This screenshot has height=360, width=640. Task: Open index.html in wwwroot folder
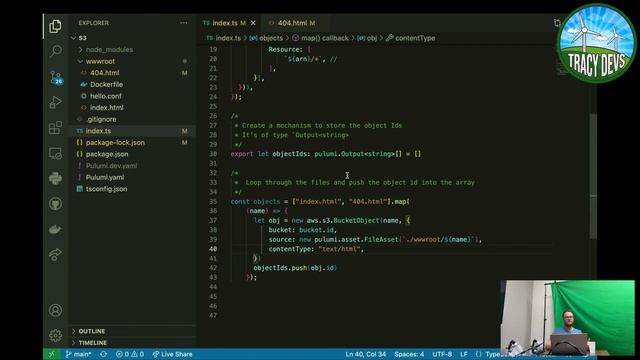pyautogui.click(x=107, y=108)
